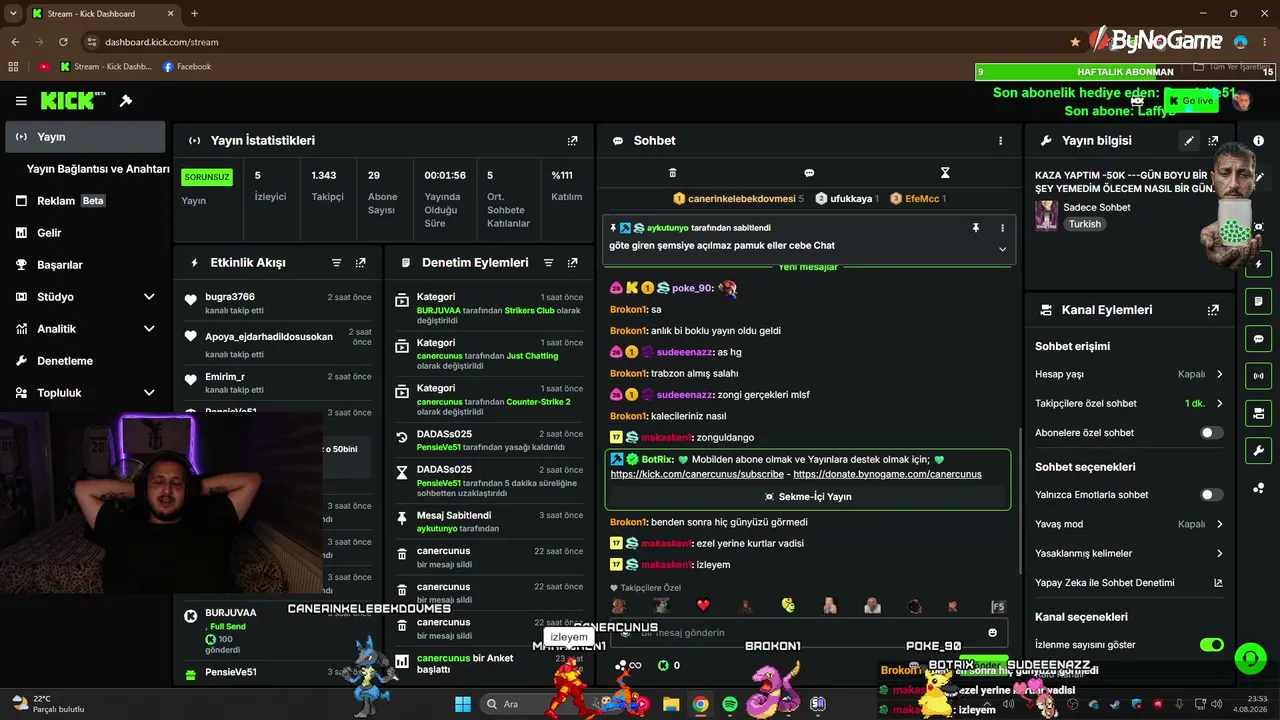This screenshot has height=720, width=1280.
Task: Open pinned message three-dot menu
Action: click(1002, 228)
